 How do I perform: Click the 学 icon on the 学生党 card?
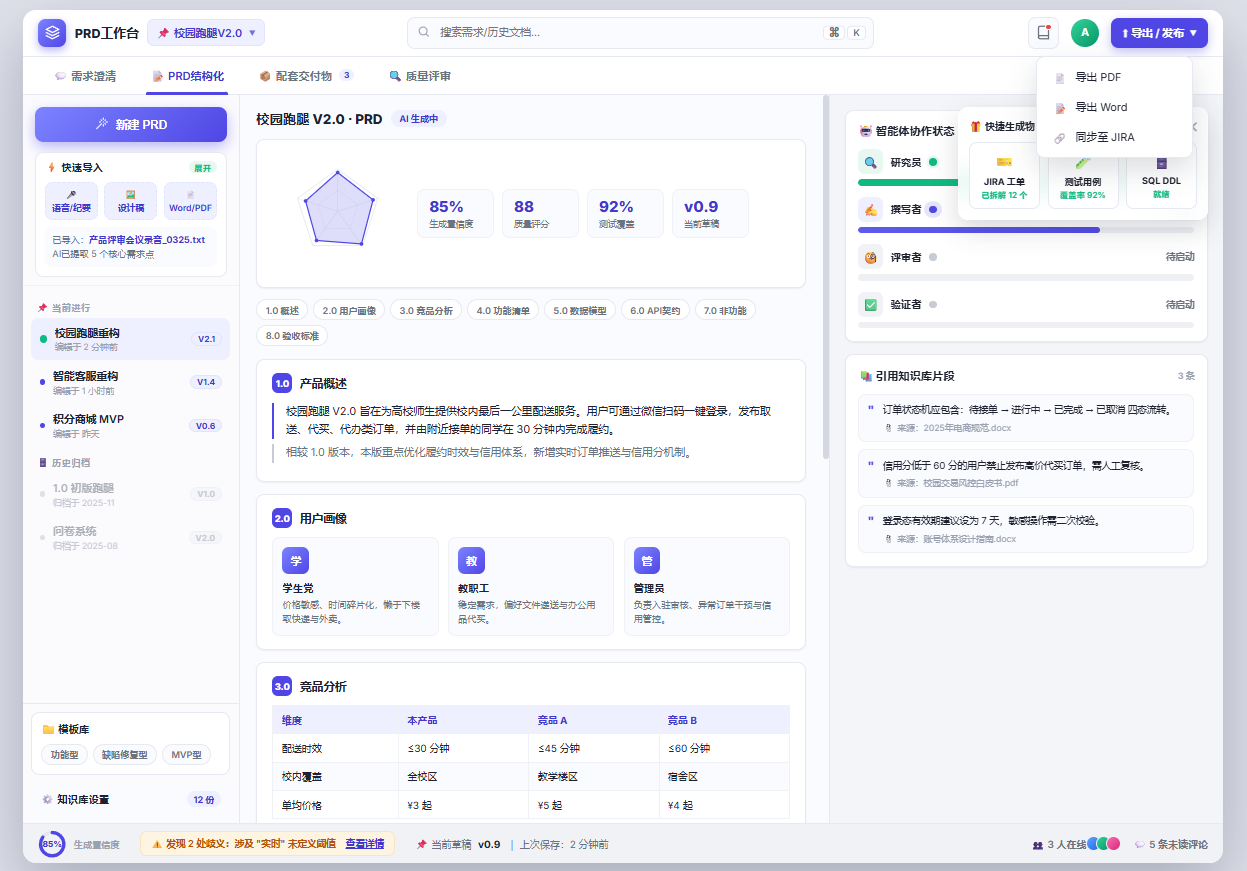[x=295, y=560]
